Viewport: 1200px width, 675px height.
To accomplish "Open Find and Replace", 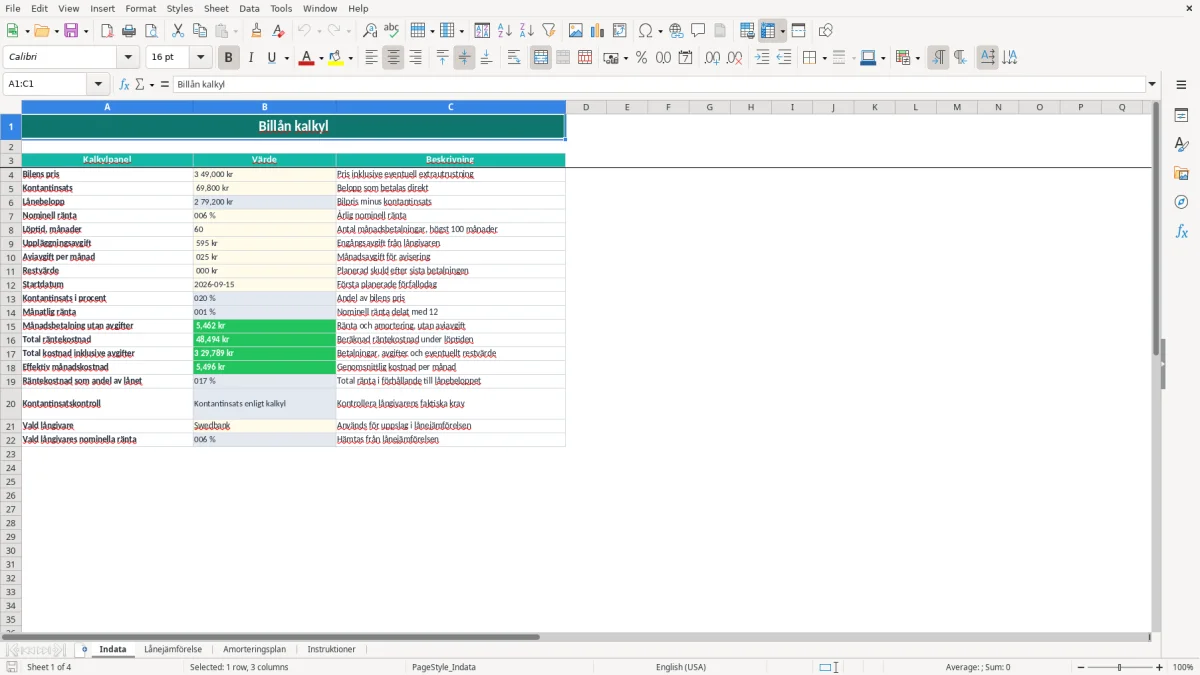I will [370, 31].
